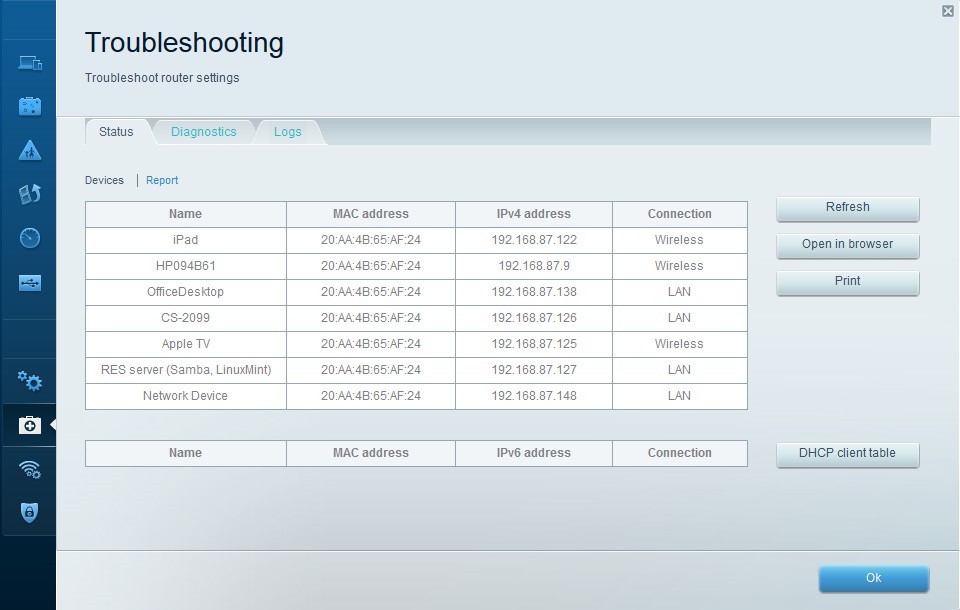Switch to the Logs tab
Viewport: 960px width, 610px height.
click(288, 132)
